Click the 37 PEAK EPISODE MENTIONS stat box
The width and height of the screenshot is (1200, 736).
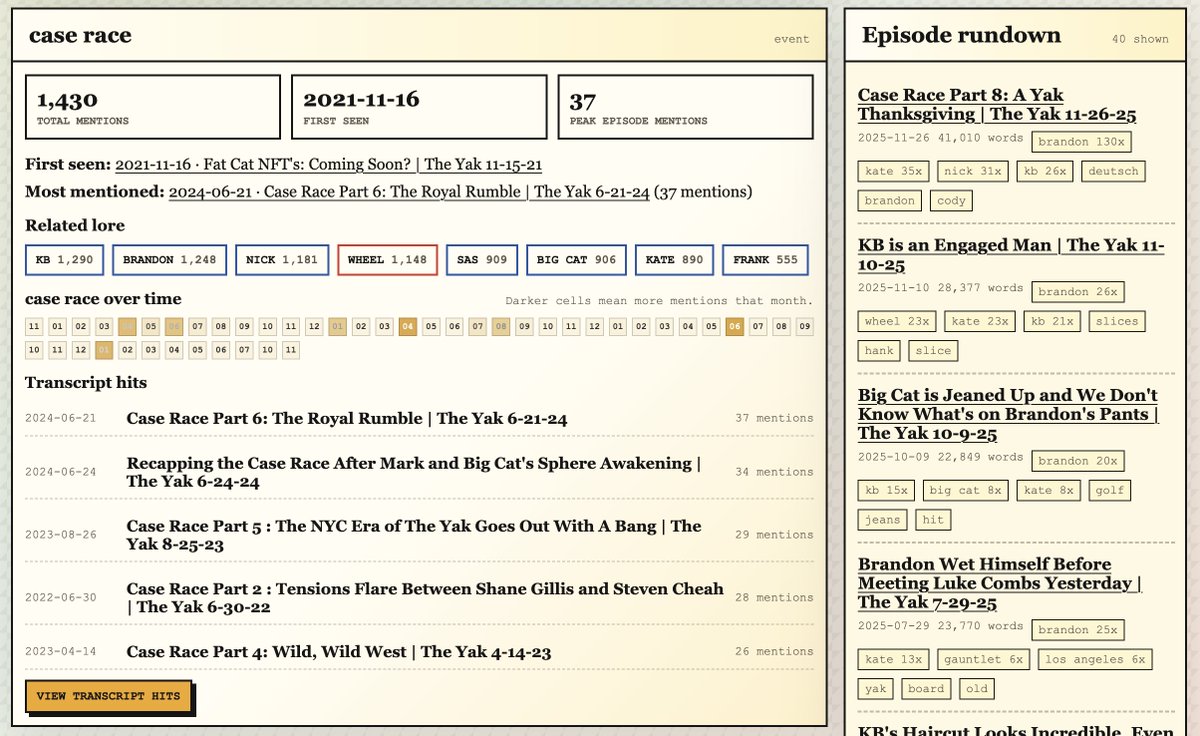pos(685,107)
